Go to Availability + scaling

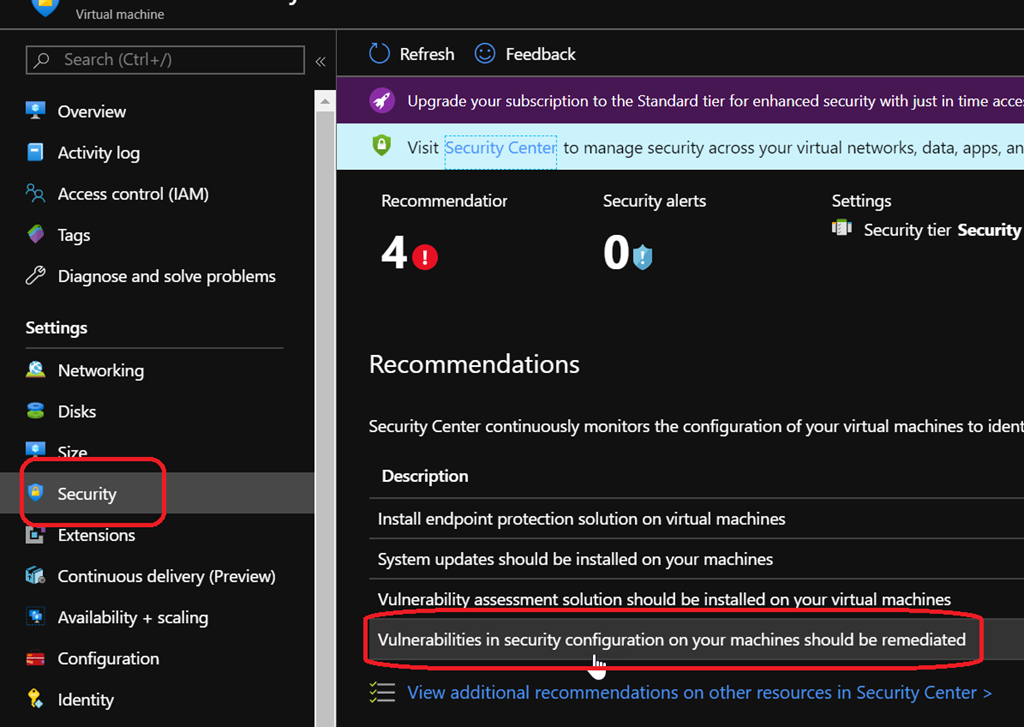pos(132,617)
